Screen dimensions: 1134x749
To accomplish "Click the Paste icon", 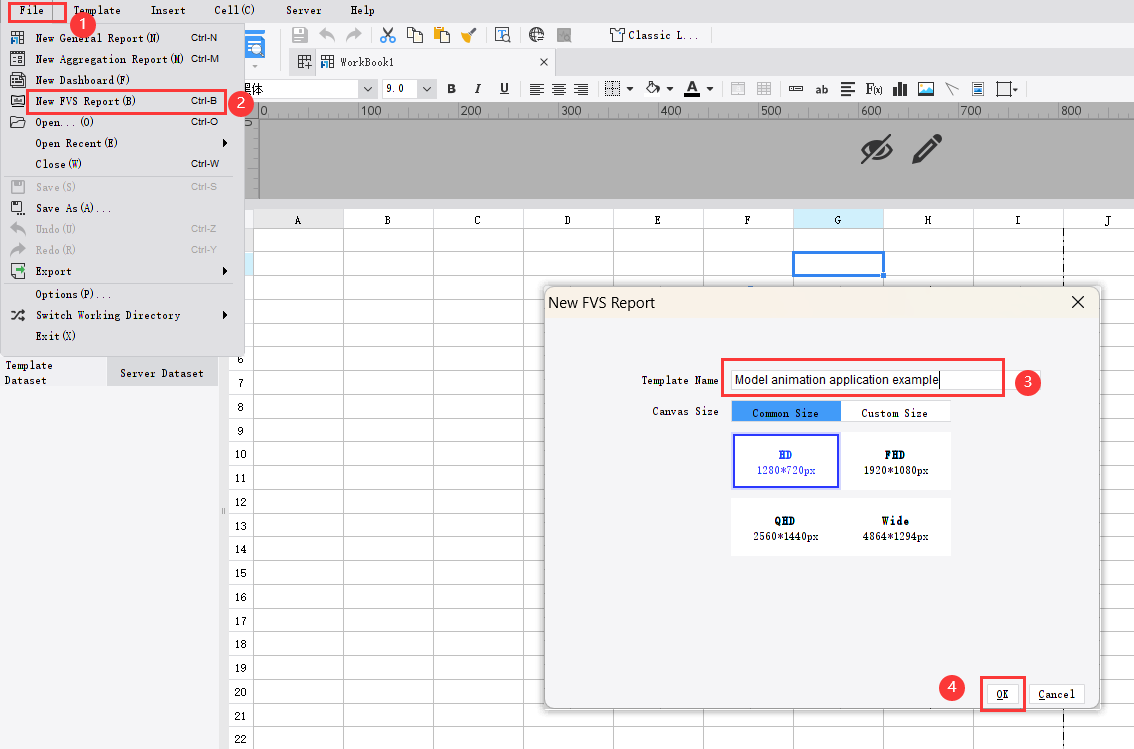I will (x=440, y=35).
